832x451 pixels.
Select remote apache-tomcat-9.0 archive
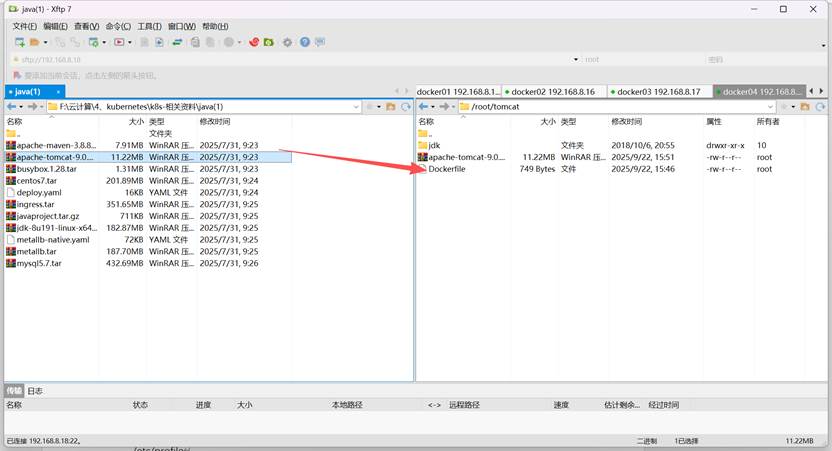pos(462,157)
